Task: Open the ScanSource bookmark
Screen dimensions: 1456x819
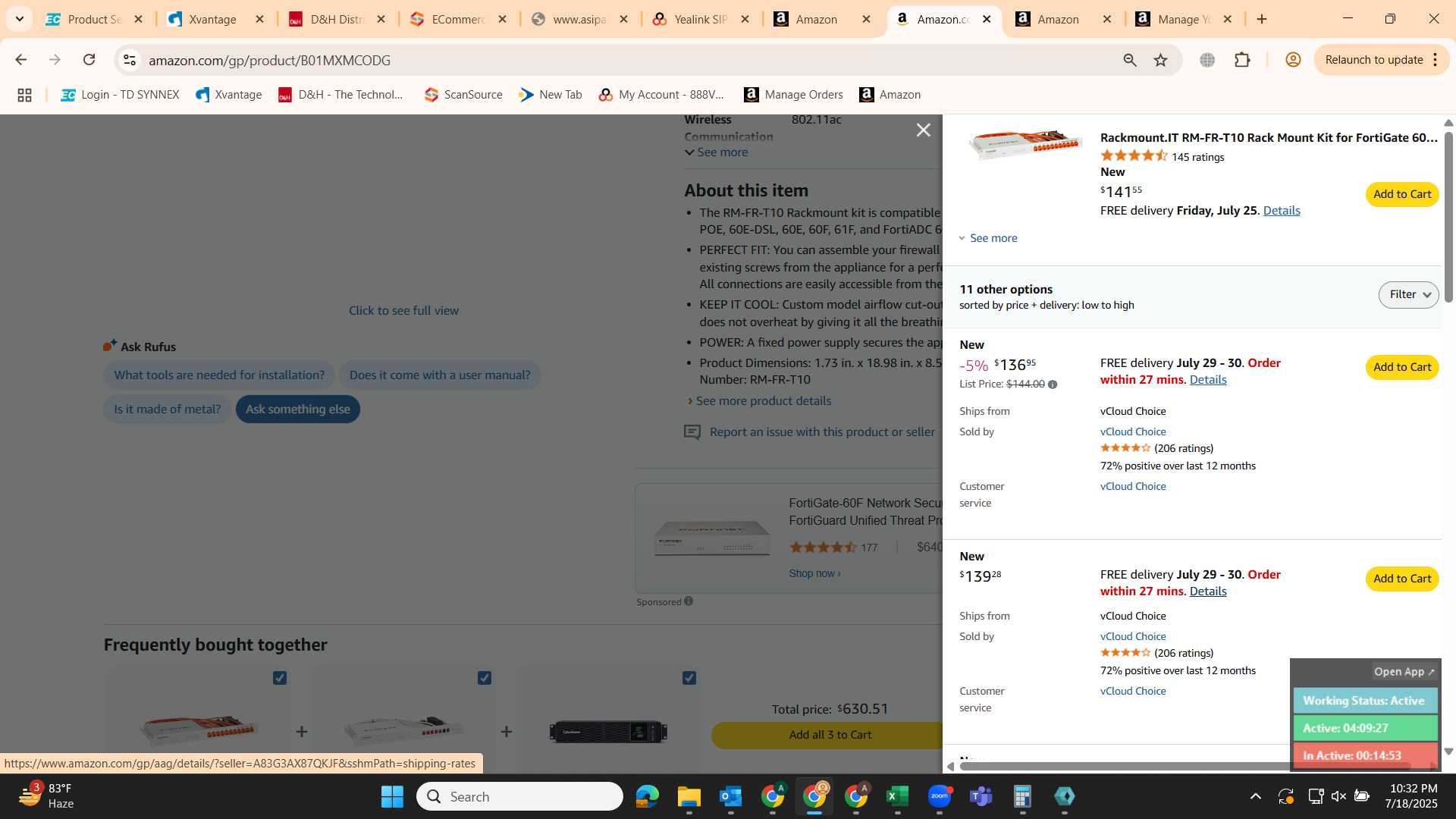Action: [x=463, y=95]
